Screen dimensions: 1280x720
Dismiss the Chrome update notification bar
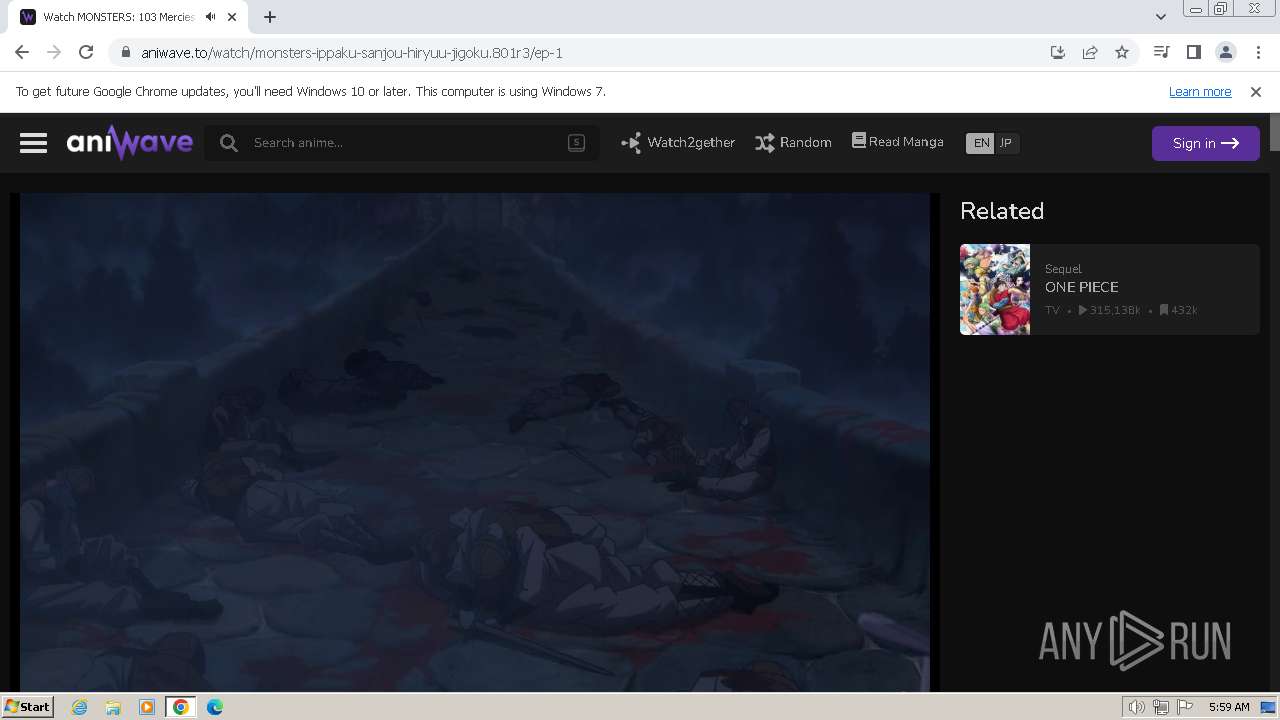pyautogui.click(x=1256, y=91)
